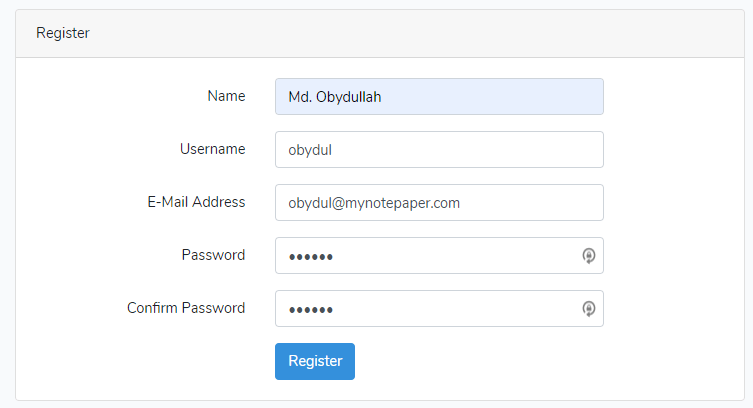Focus the Password input box

pyautogui.click(x=439, y=255)
